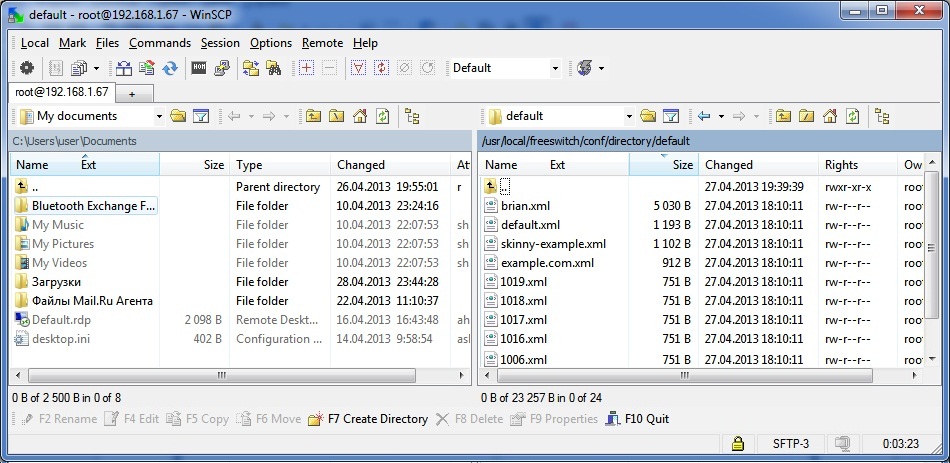This screenshot has width=950, height=463.
Task: Select the Bluetooth Exchange folder
Action: 85,206
